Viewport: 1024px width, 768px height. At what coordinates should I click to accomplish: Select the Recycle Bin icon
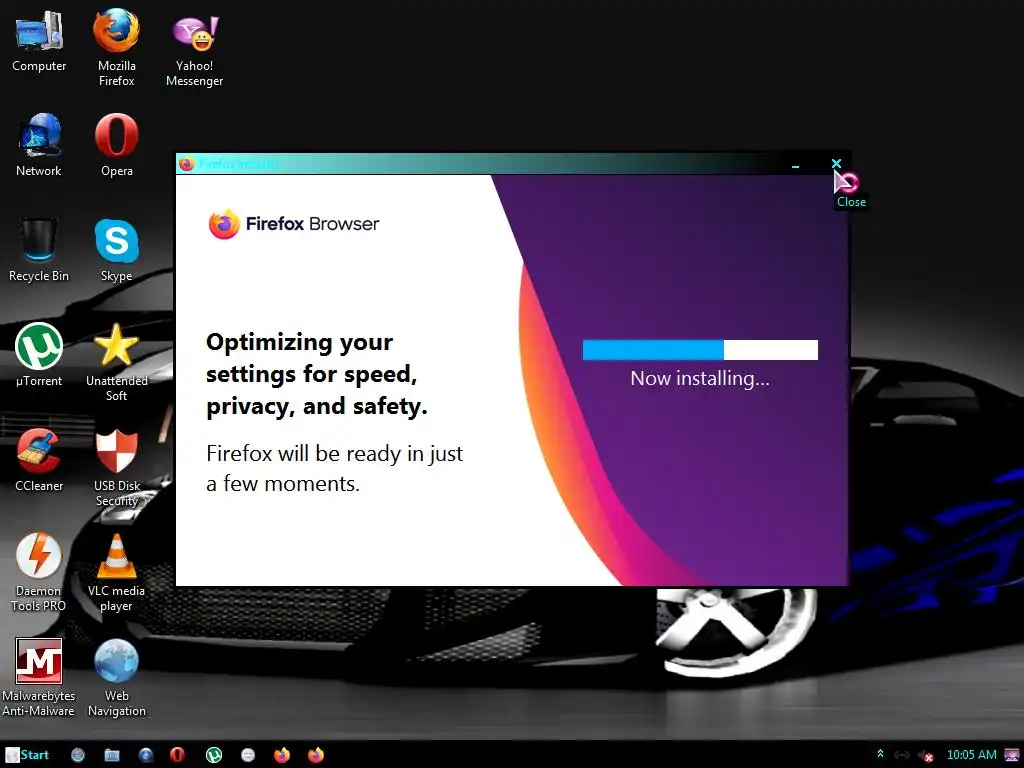[x=39, y=250]
